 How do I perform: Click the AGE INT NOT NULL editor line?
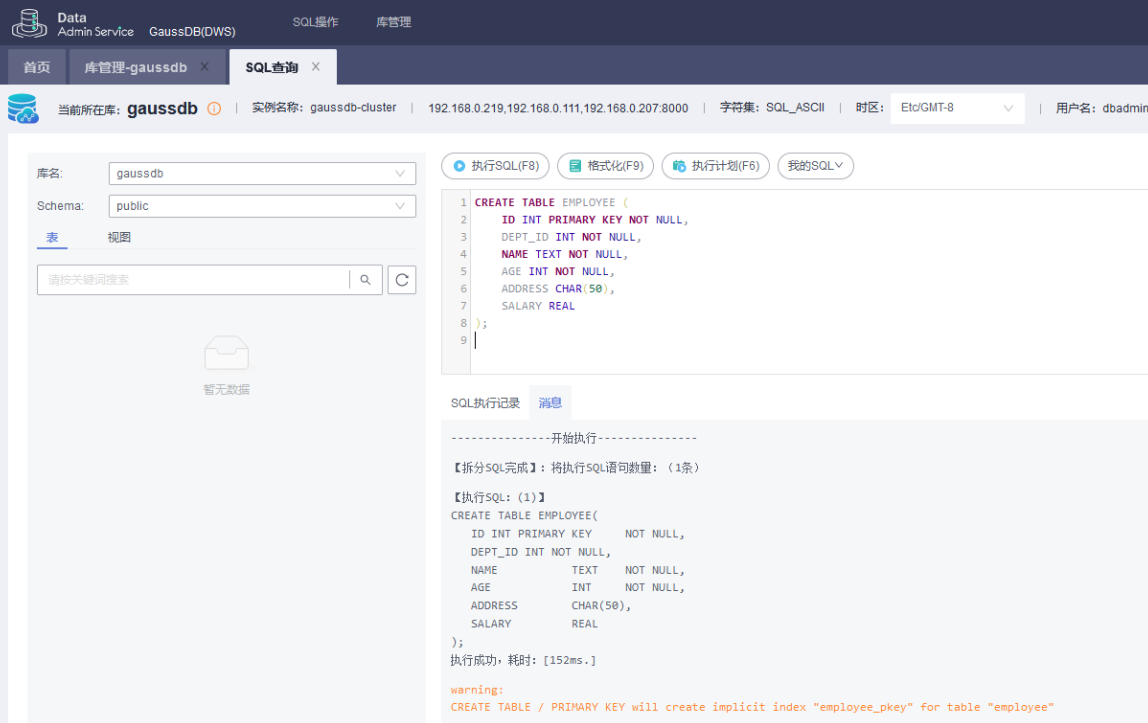557,271
